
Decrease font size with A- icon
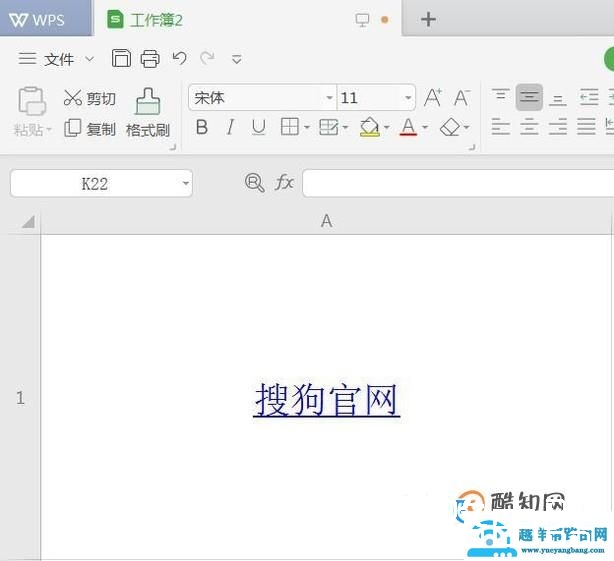(462, 97)
